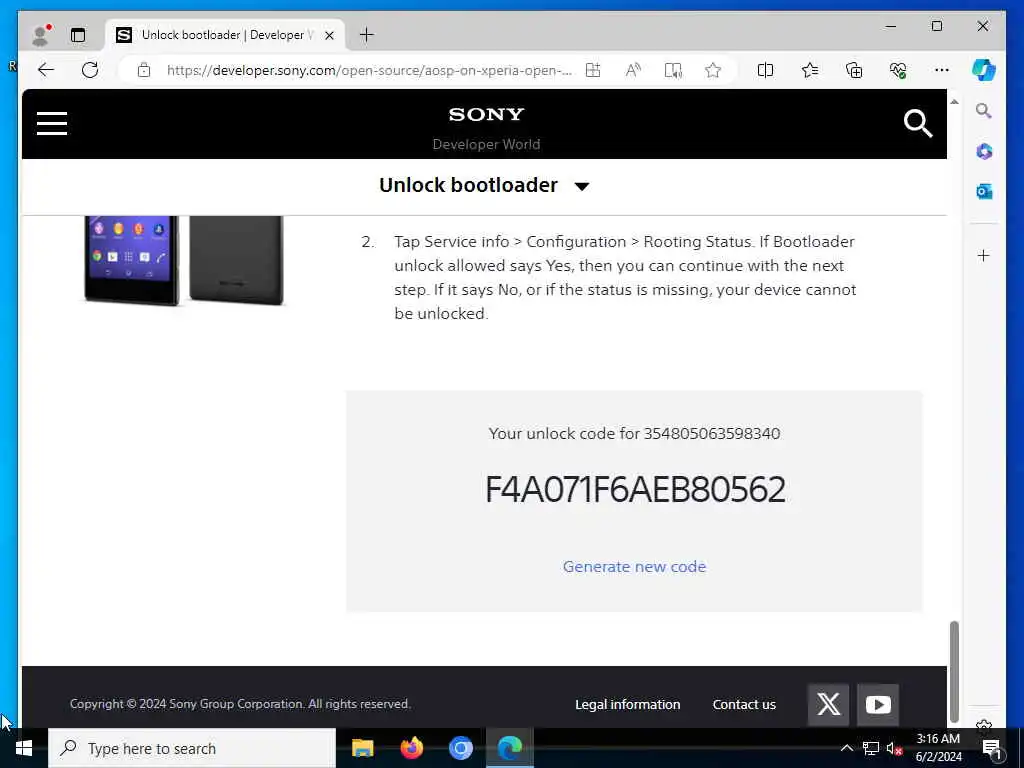Open the Favorites list
Viewport: 1024px width, 768px height.
pyautogui.click(x=810, y=70)
